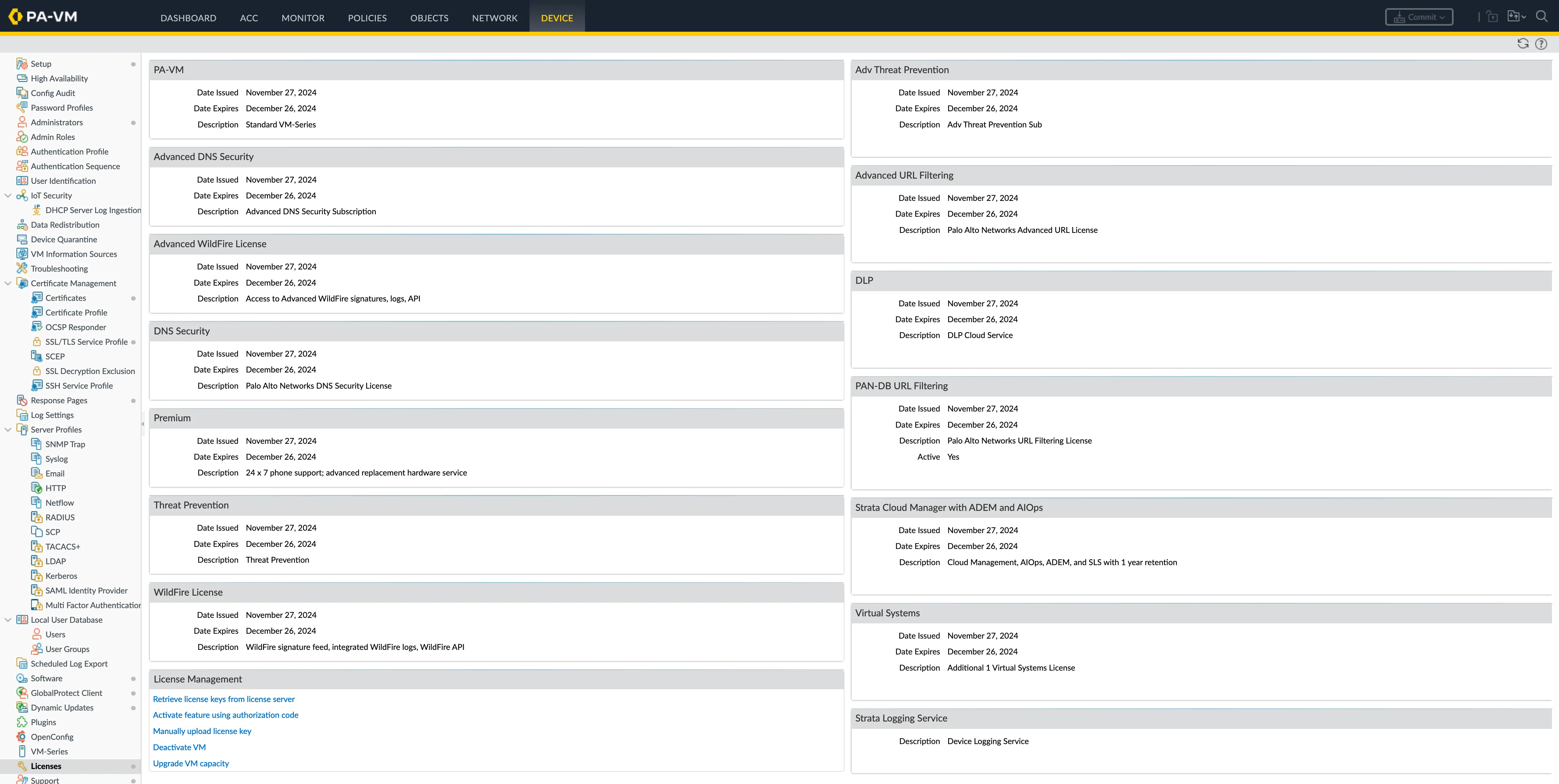
Task: Click Manually upload license key
Action: coord(202,731)
